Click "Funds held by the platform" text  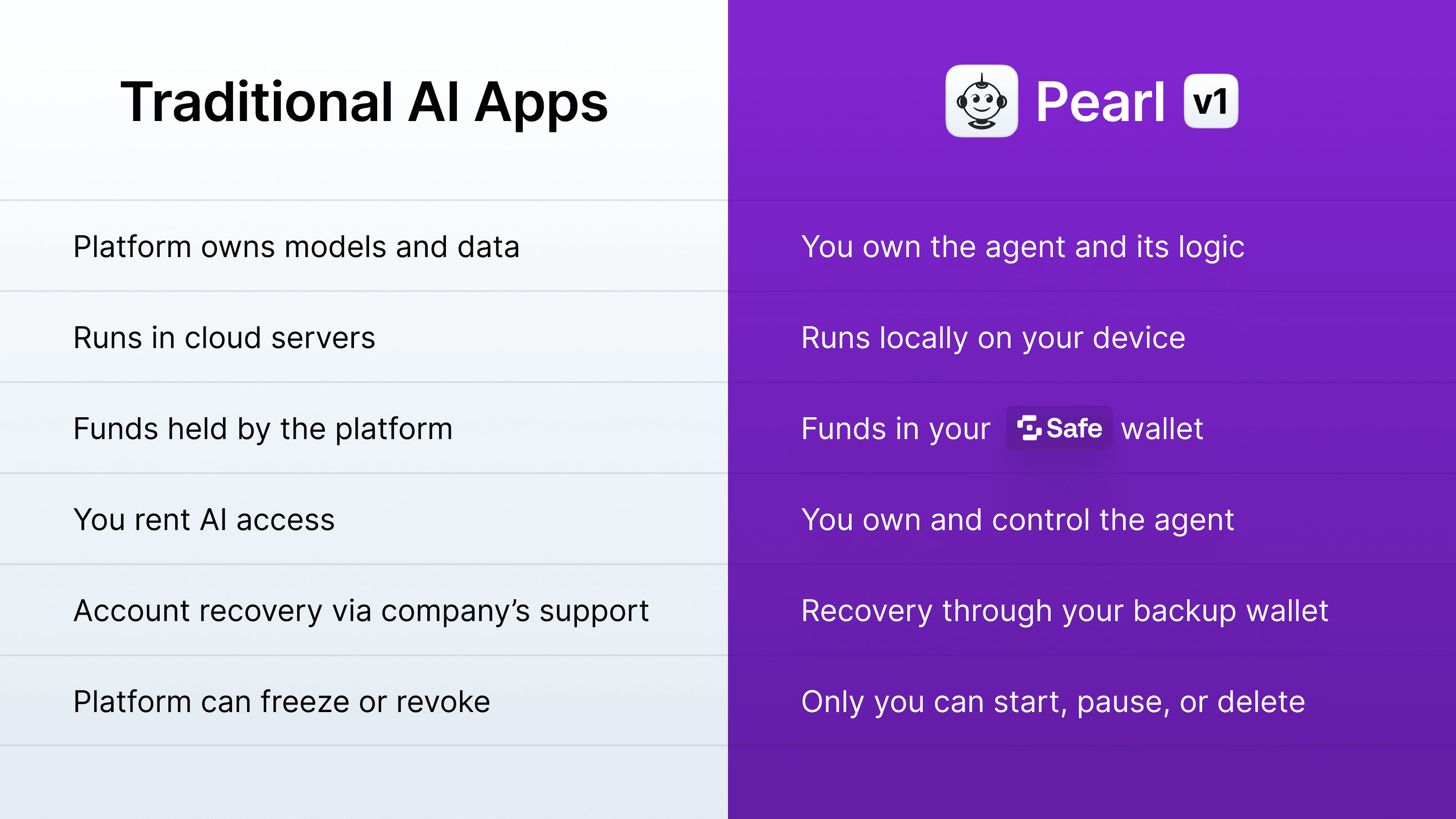coord(263,429)
